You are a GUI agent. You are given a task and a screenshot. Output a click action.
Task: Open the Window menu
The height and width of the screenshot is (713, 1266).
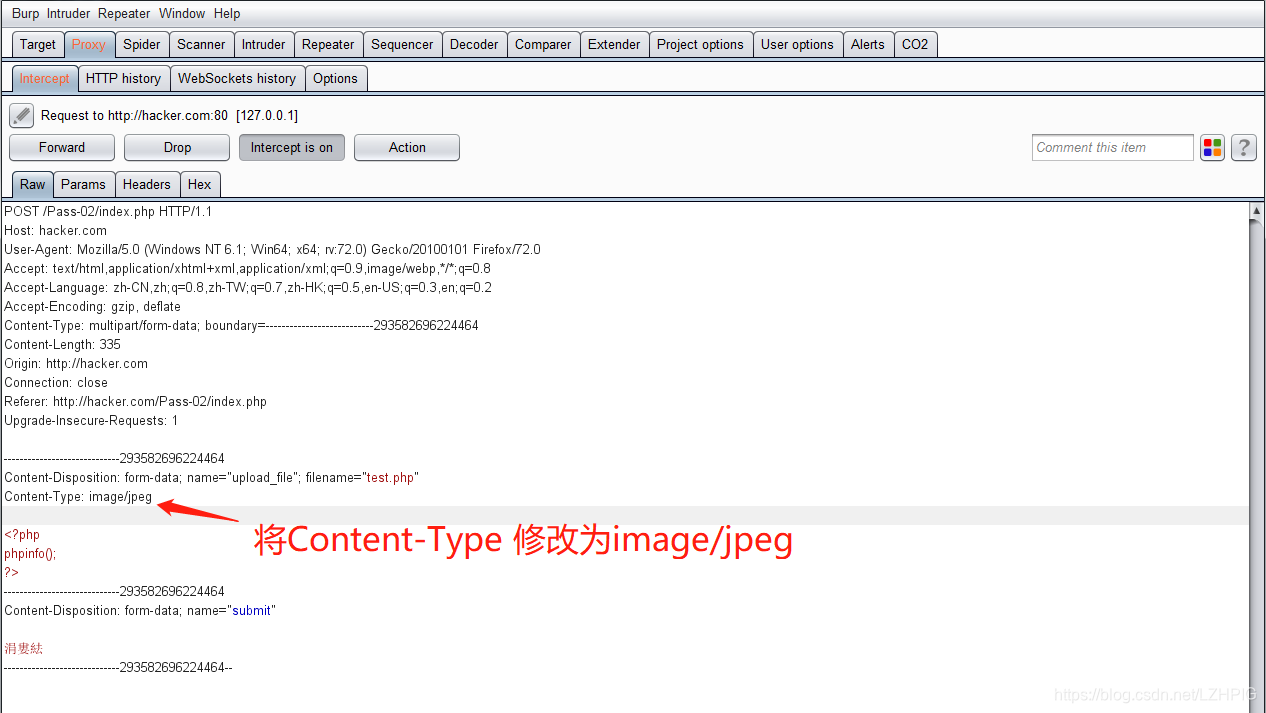tap(182, 14)
